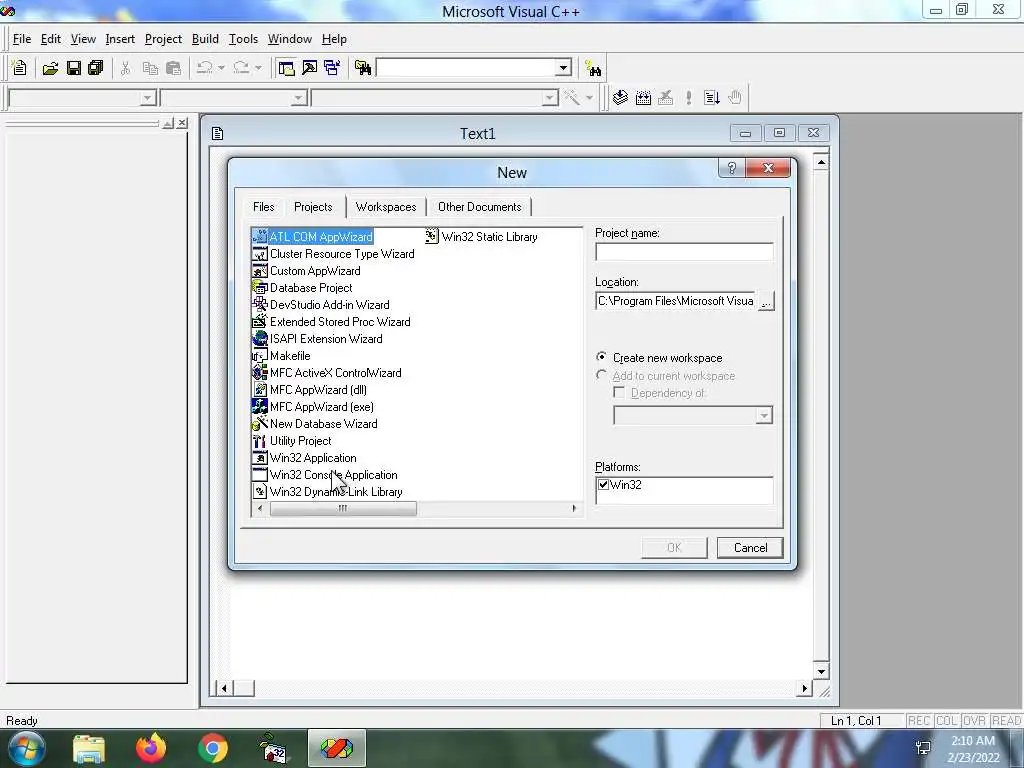The height and width of the screenshot is (768, 1024).
Task: Click the Location path input field
Action: [675, 301]
